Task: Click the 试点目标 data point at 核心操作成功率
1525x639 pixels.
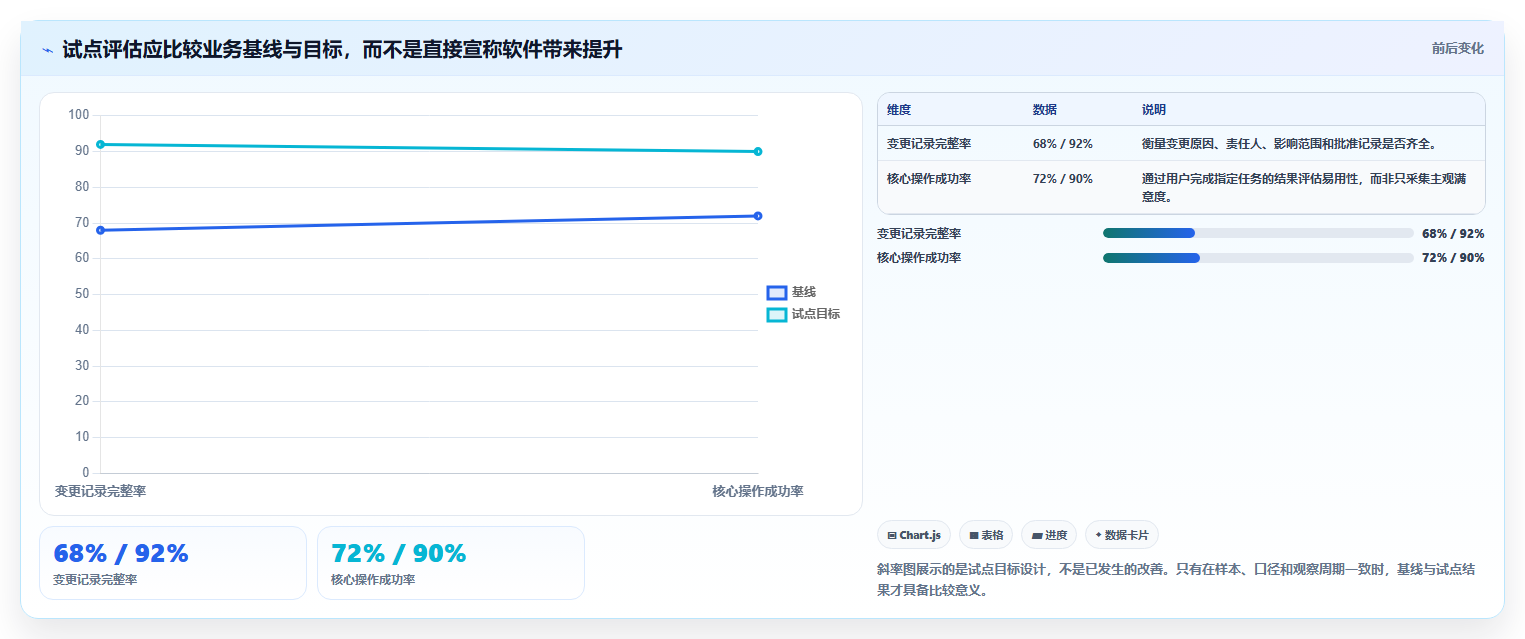Action: click(x=758, y=152)
